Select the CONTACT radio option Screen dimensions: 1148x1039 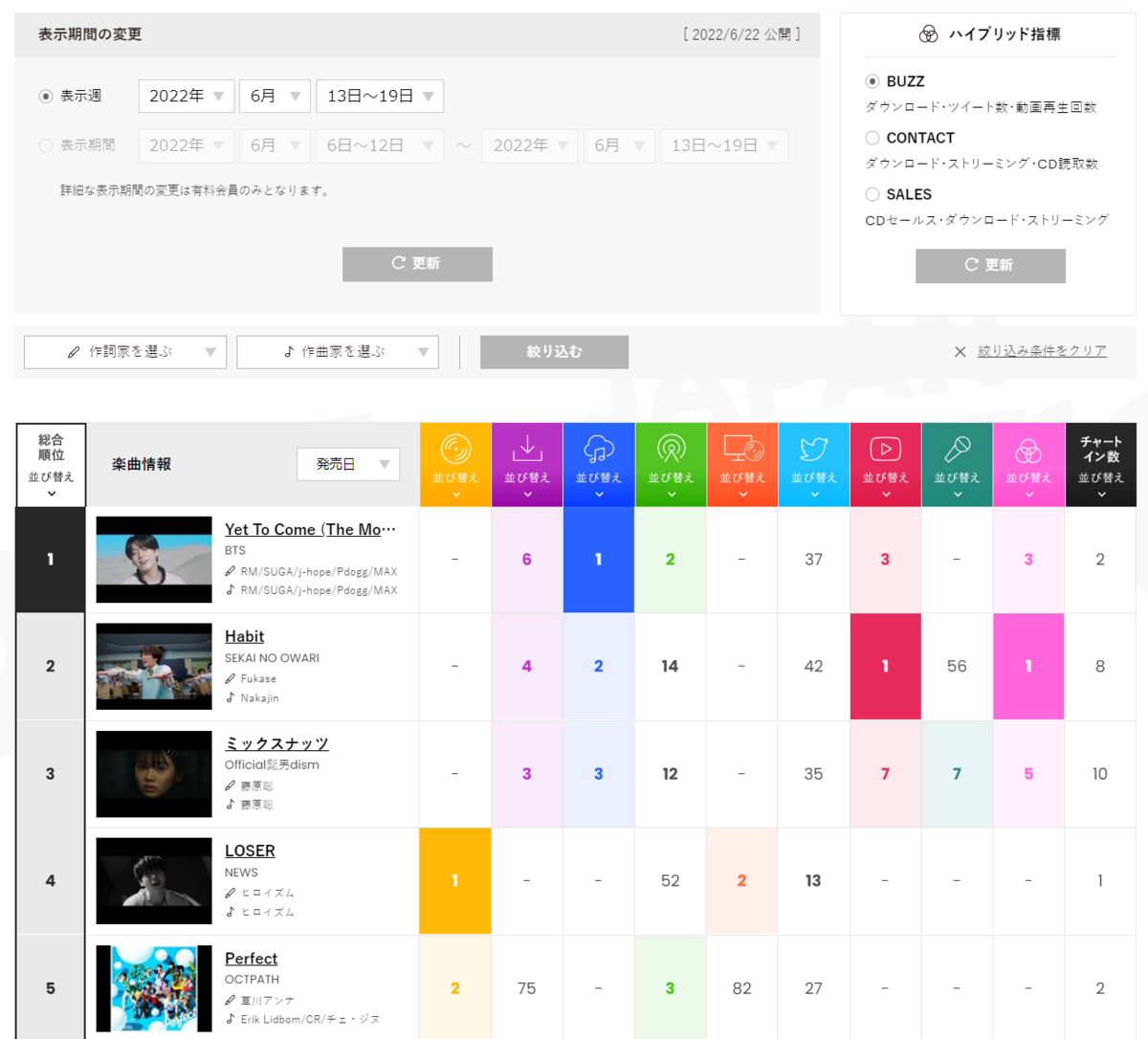(872, 138)
